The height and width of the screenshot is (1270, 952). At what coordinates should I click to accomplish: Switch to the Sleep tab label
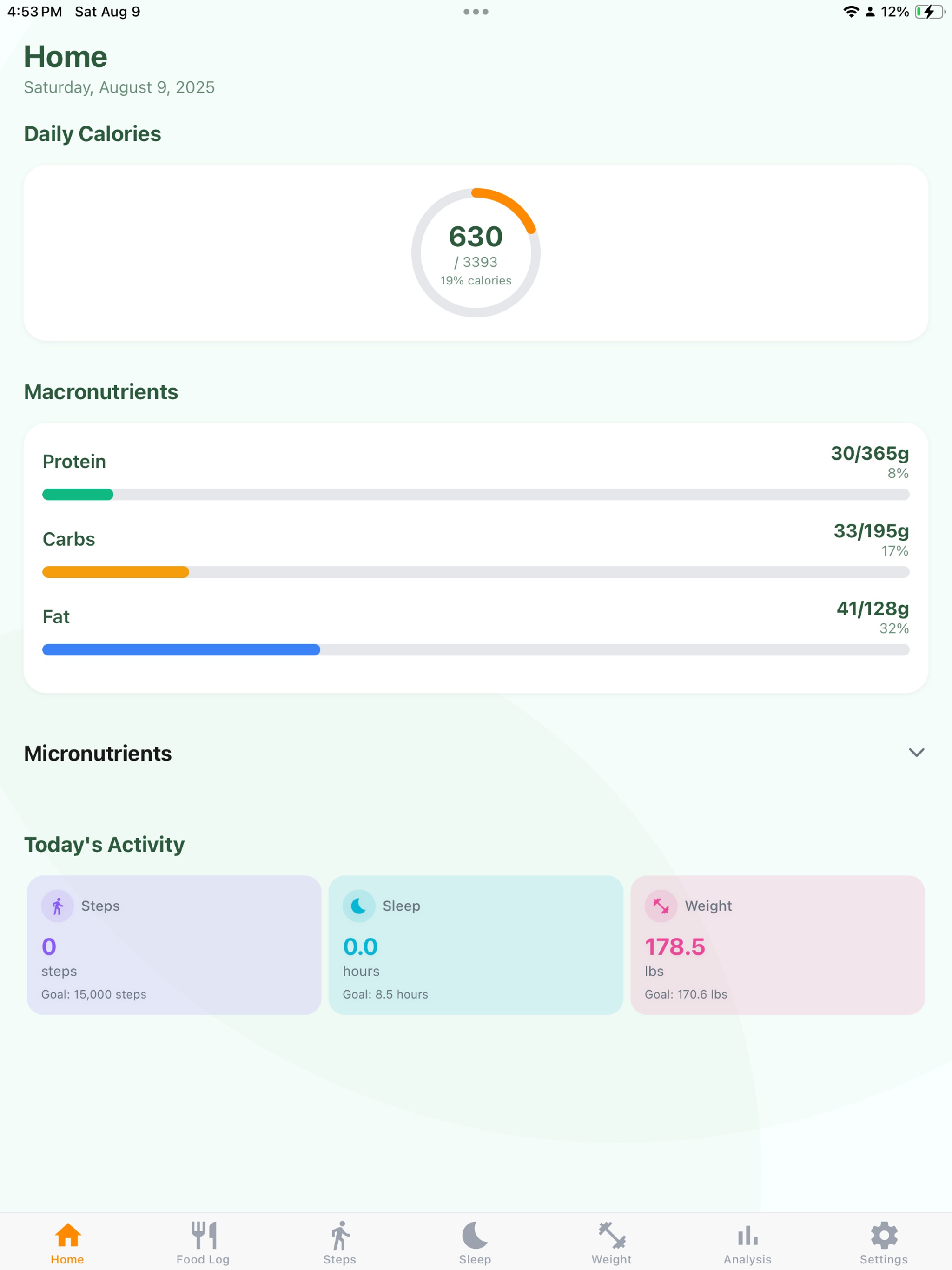point(475,1259)
